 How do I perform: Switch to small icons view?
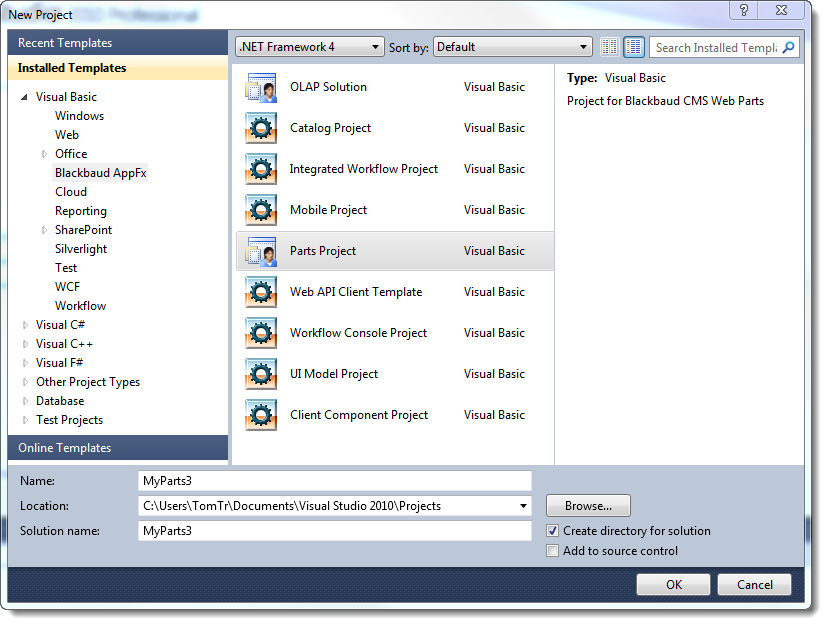pos(610,47)
